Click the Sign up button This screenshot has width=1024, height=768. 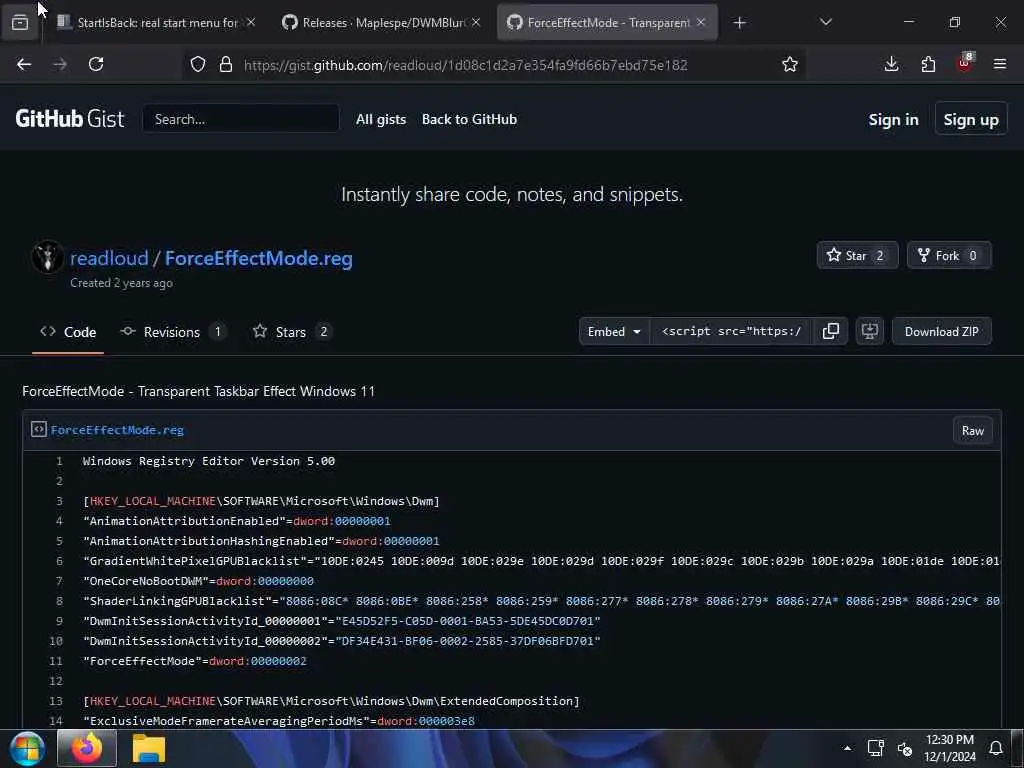(971, 120)
